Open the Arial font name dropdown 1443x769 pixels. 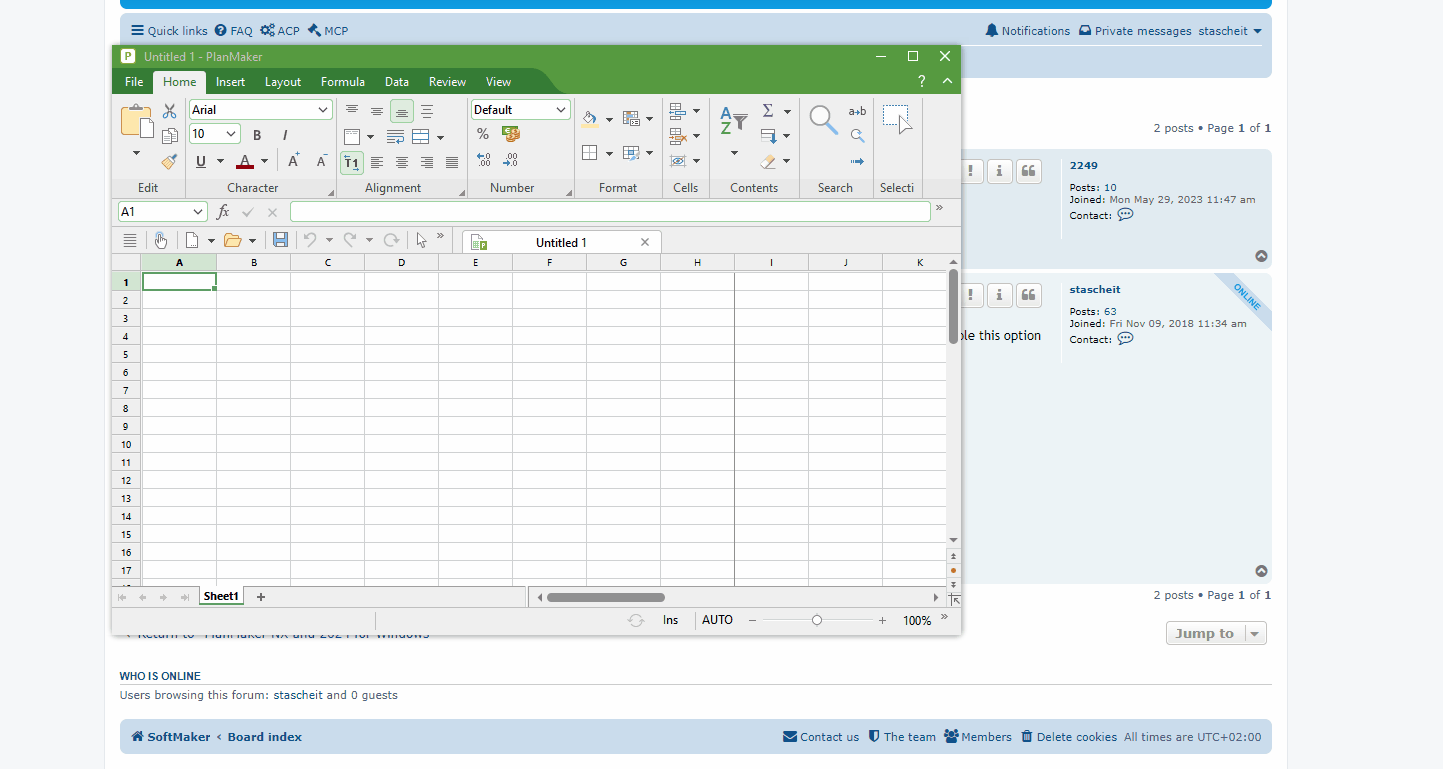coord(323,110)
